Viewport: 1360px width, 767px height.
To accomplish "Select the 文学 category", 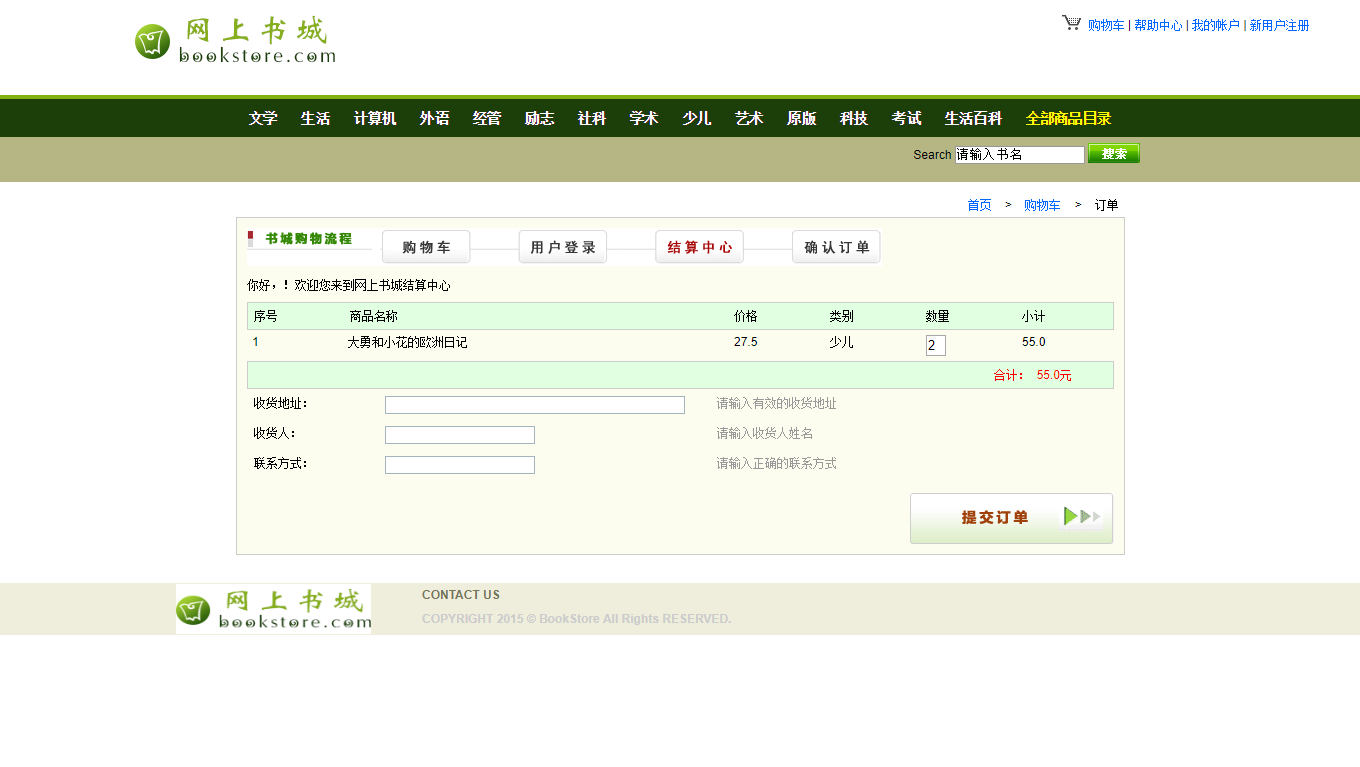I will click(263, 118).
